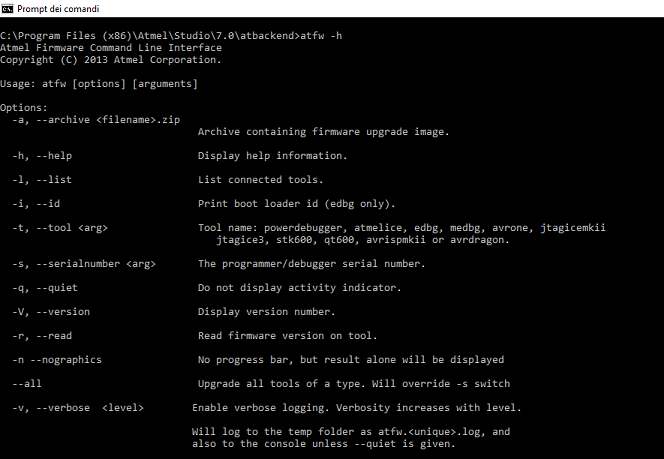Click the "Usage: atfw [options] [arguments]" line
Image resolution: width=664 pixels, height=459 pixels.
99,84
